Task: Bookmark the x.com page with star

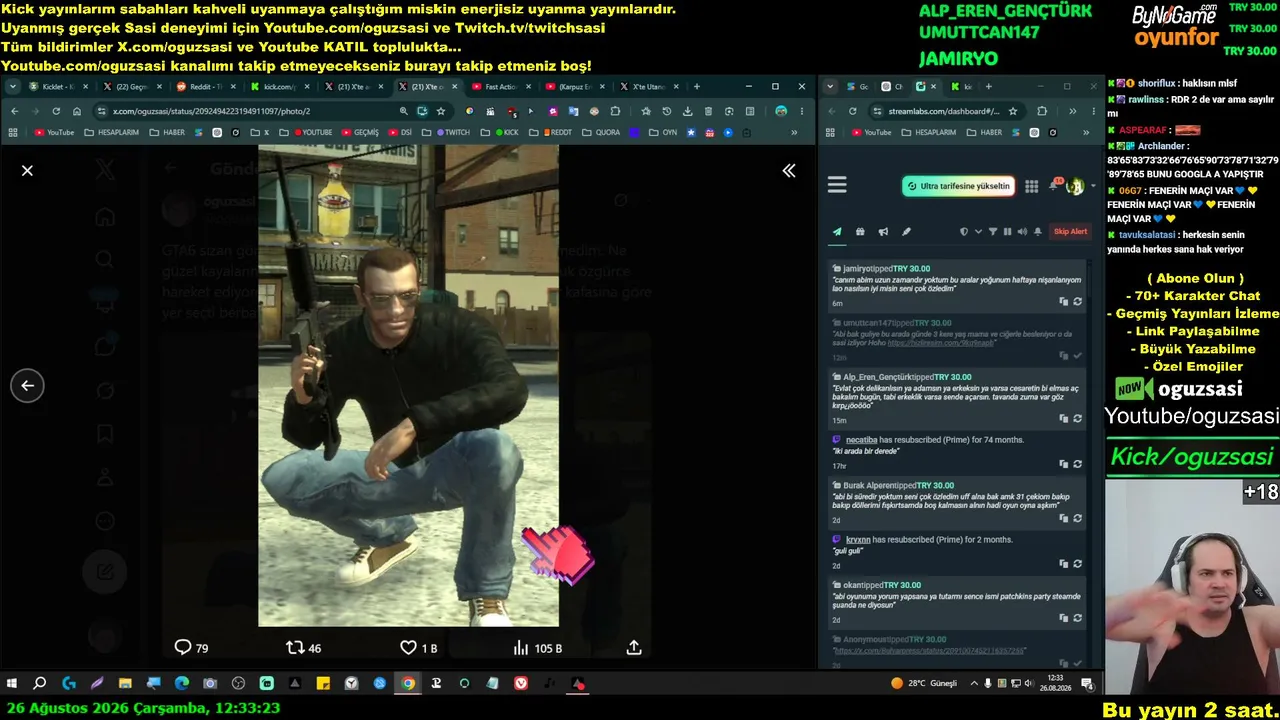Action: pyautogui.click(x=440, y=111)
